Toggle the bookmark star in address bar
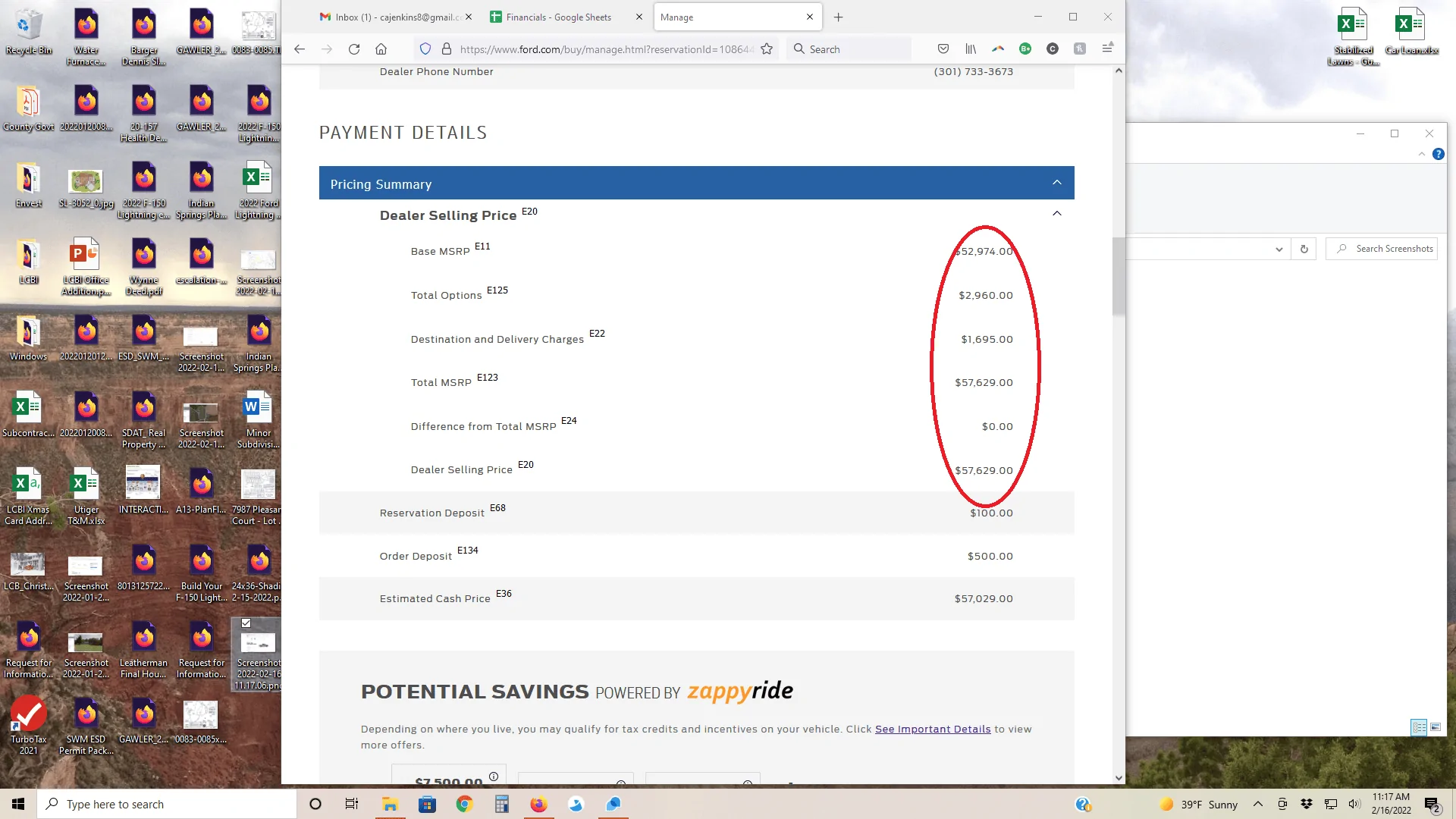1456x819 pixels. [x=767, y=49]
